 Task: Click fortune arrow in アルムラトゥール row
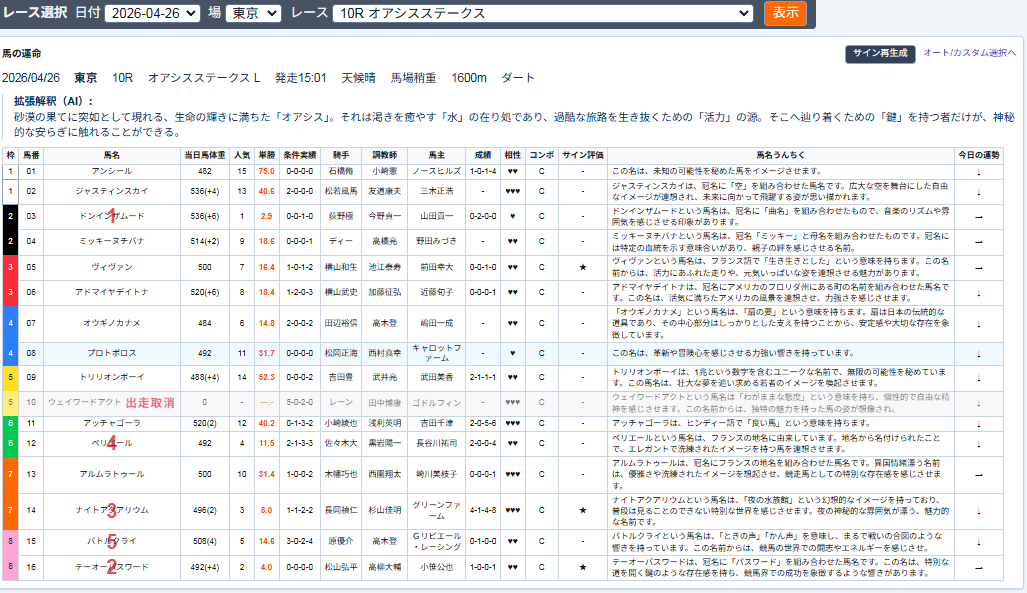tap(979, 474)
